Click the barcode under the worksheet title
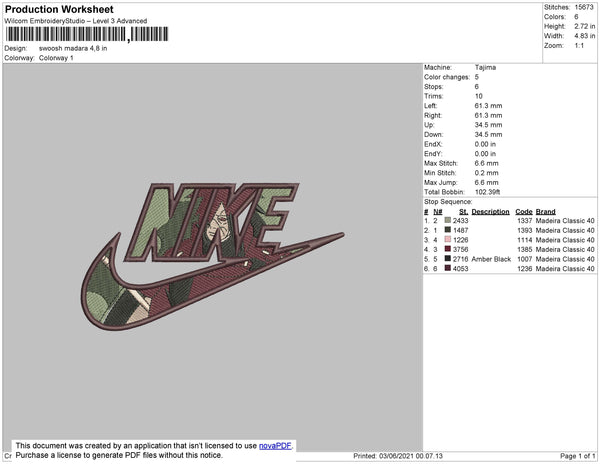600x464 pixels. (87, 34)
